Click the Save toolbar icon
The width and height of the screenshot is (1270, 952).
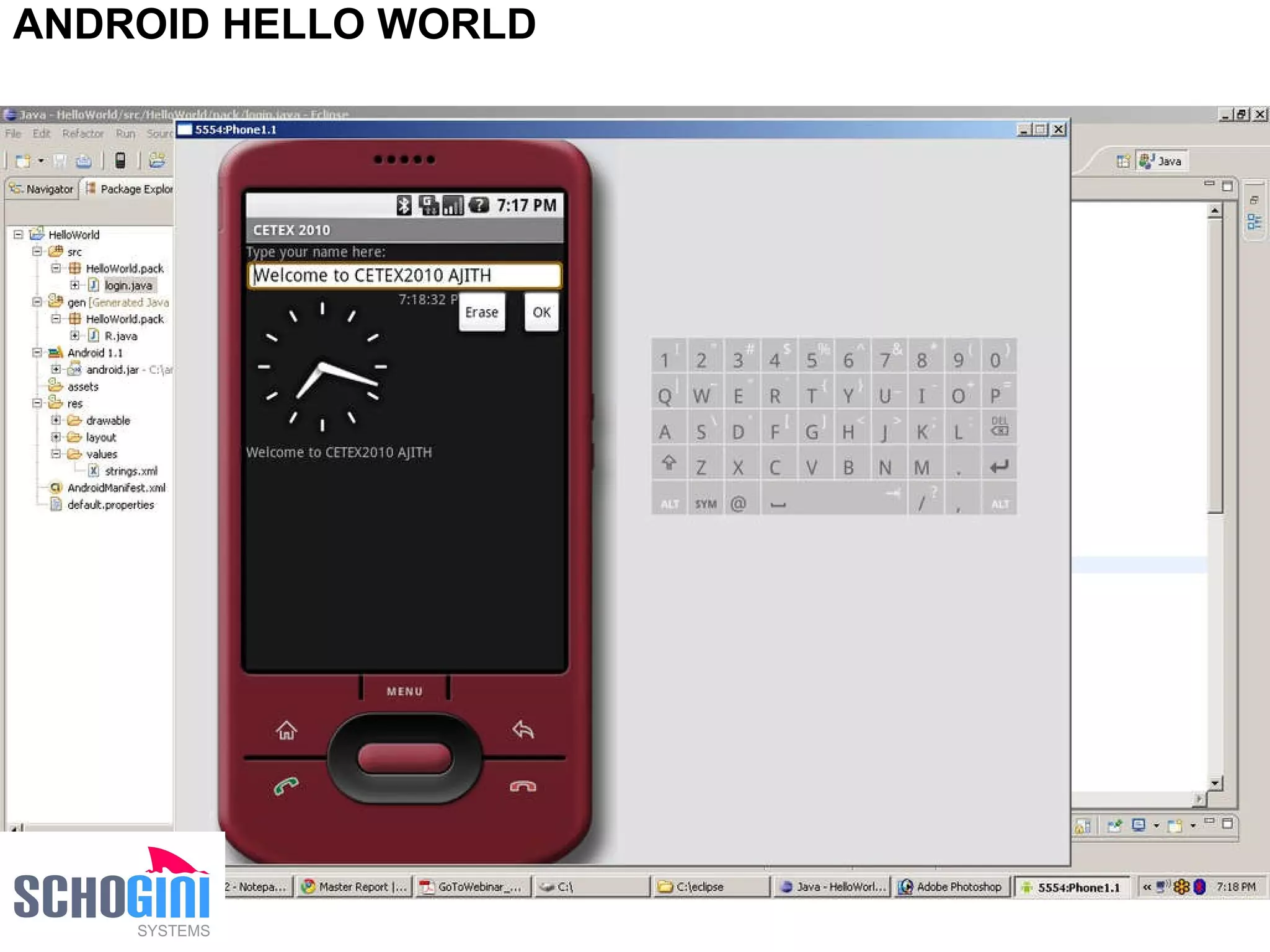(60, 161)
